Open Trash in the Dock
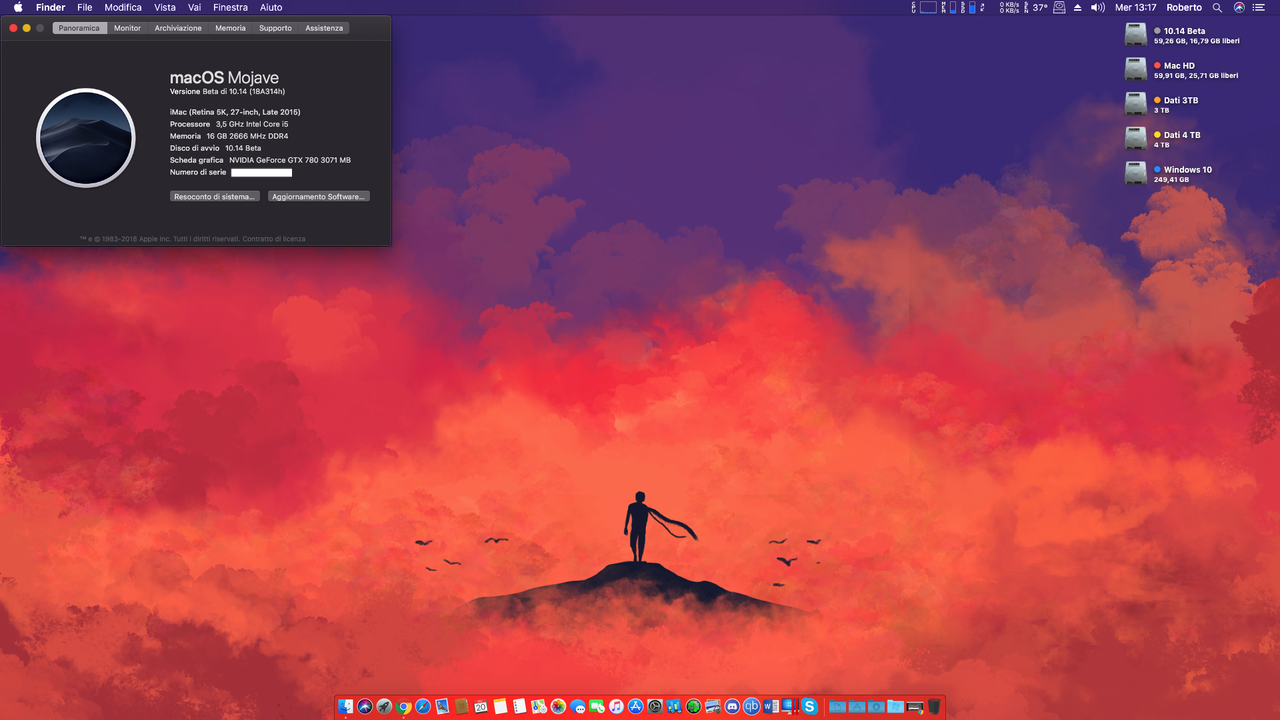Viewport: 1280px width, 720px height. click(934, 706)
